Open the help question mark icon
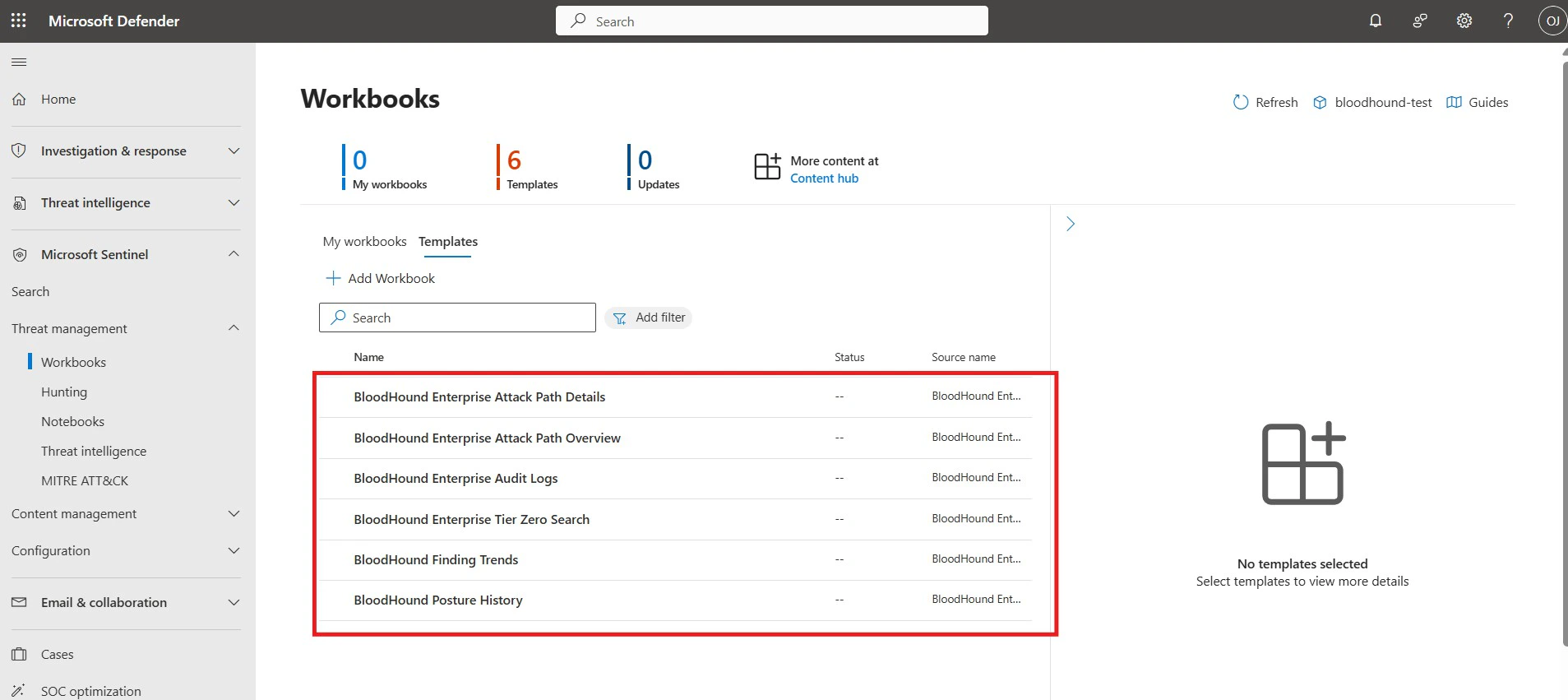Viewport: 1568px width, 700px height. (x=1508, y=21)
